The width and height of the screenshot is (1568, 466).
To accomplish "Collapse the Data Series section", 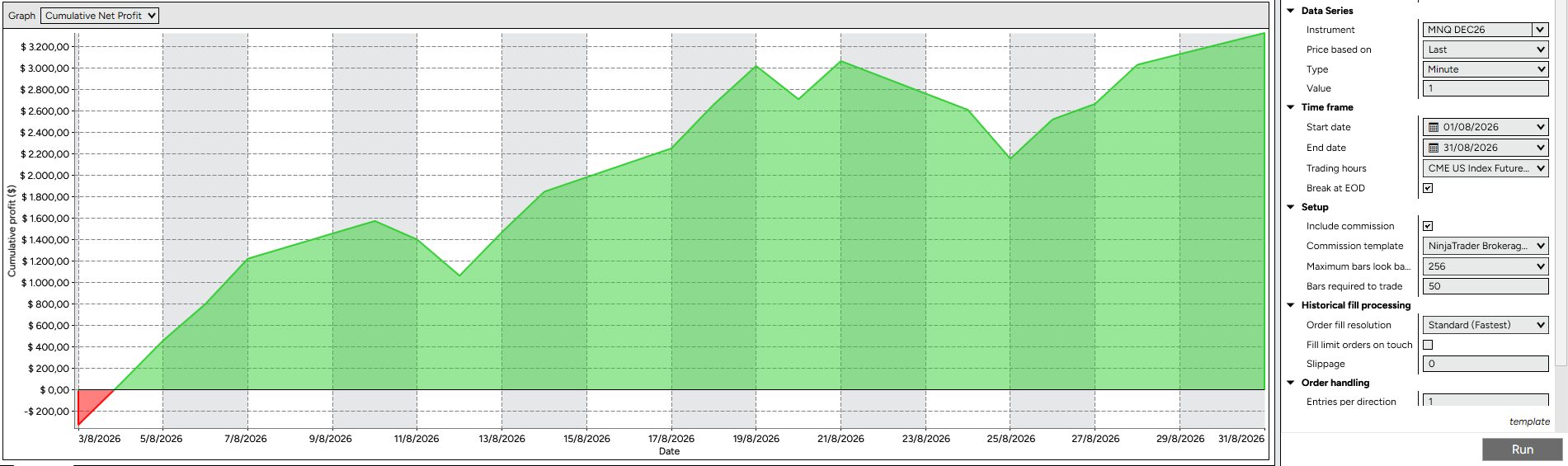I will (x=1291, y=11).
